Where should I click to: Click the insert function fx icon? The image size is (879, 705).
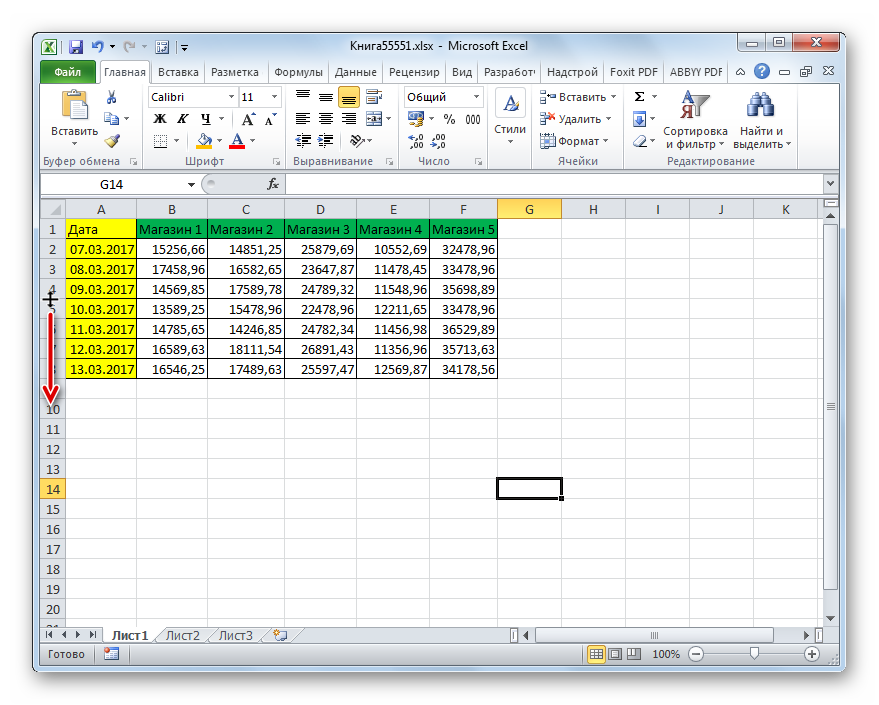click(273, 184)
